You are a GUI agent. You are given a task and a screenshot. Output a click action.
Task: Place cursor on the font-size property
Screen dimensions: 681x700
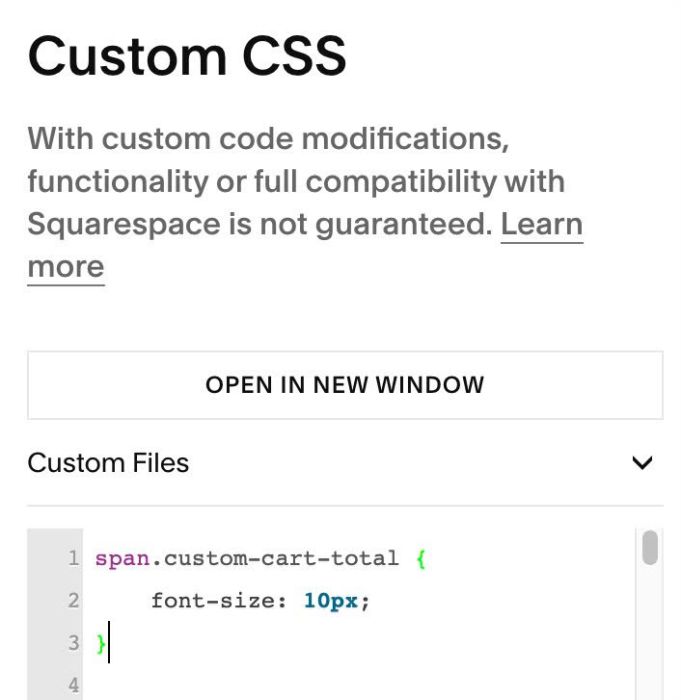click(x=213, y=601)
